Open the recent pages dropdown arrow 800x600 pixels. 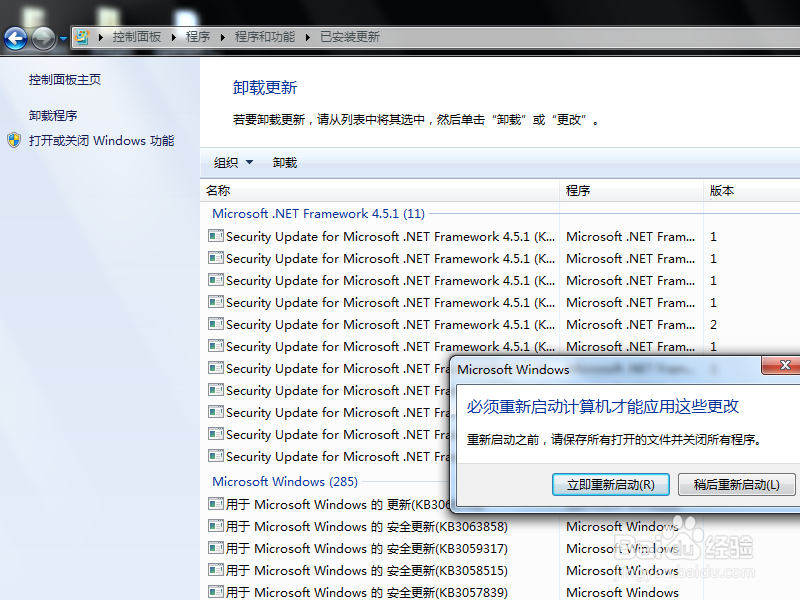click(x=63, y=38)
